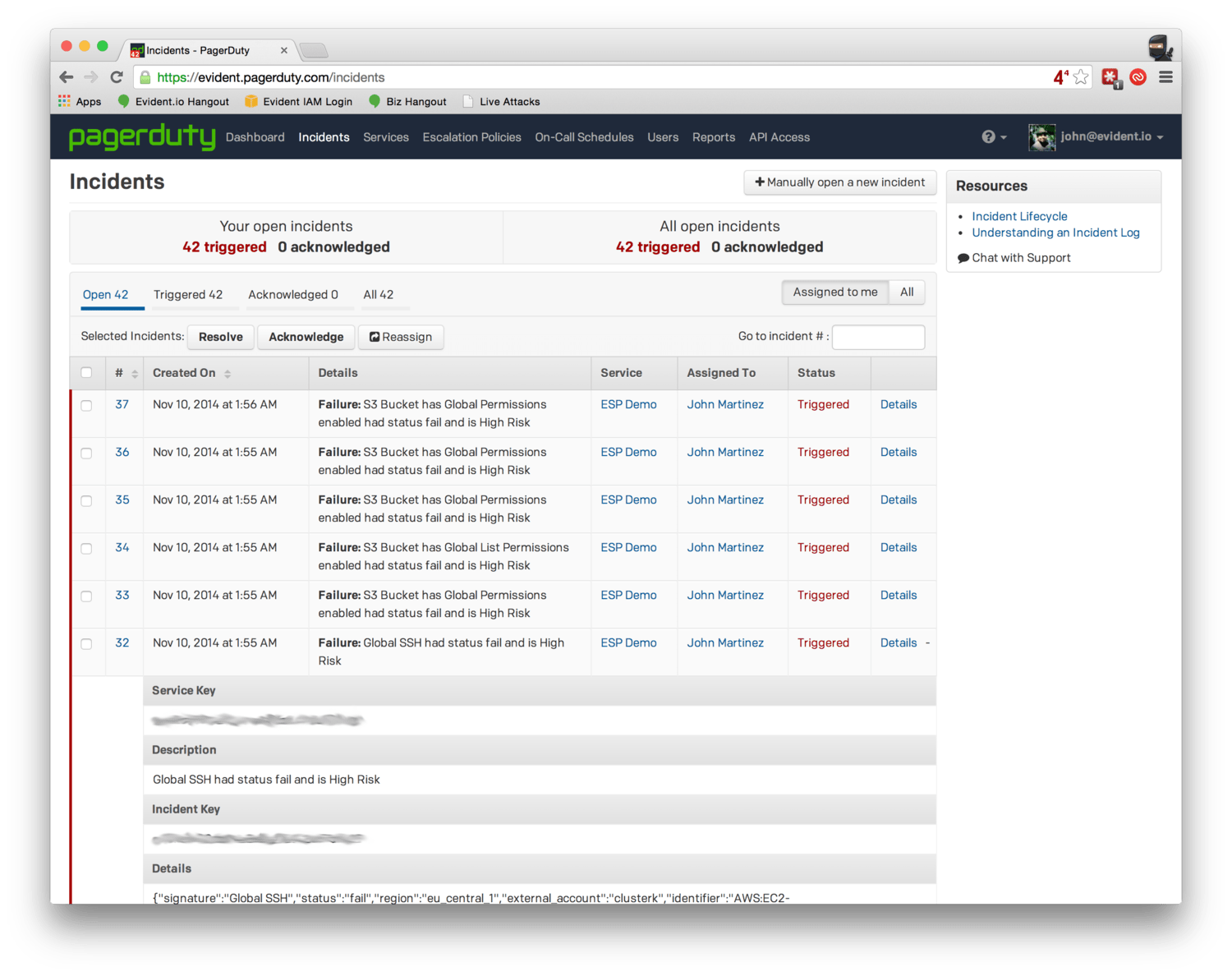Check the select-all incidents checkbox

(x=86, y=373)
